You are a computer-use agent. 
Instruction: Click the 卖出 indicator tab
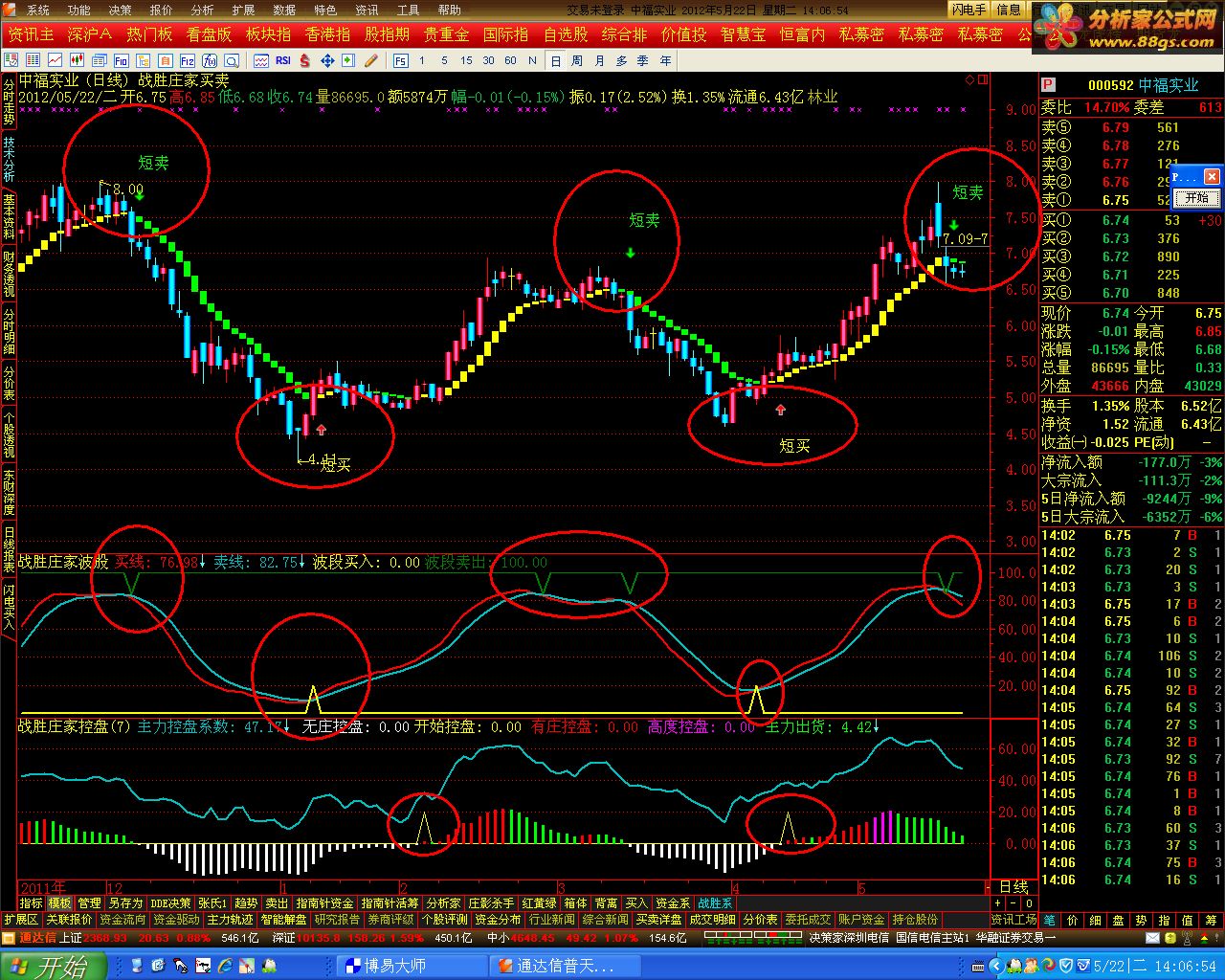click(x=277, y=902)
